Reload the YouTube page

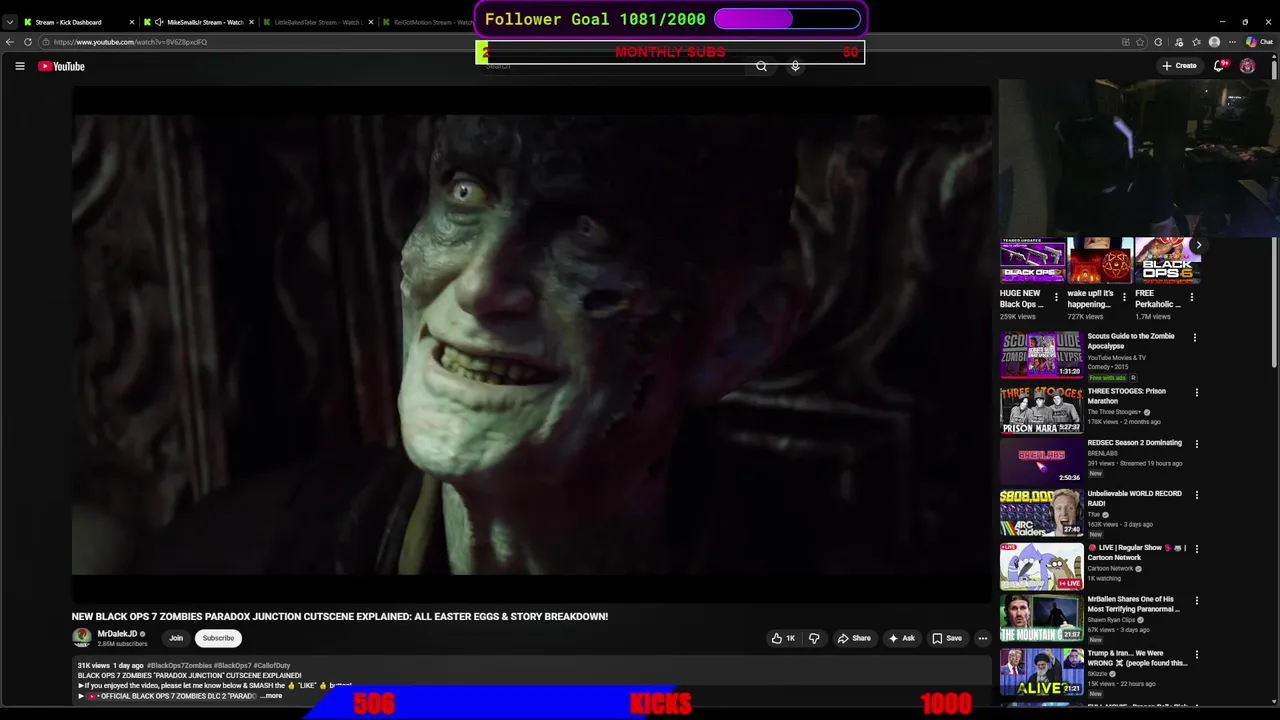[28, 42]
